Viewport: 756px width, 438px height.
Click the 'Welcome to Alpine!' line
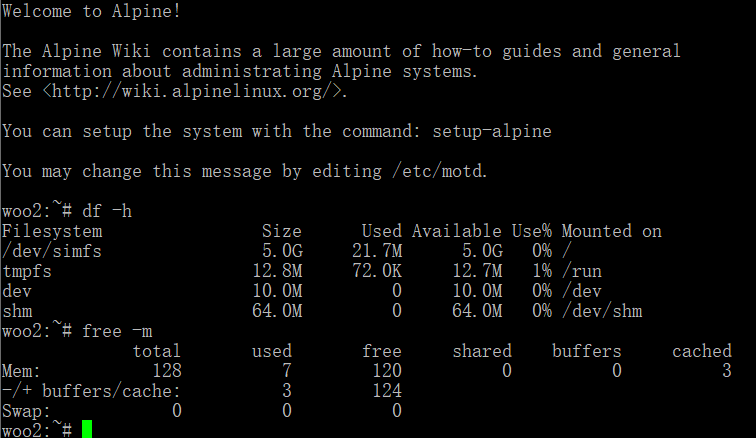[x=92, y=11]
